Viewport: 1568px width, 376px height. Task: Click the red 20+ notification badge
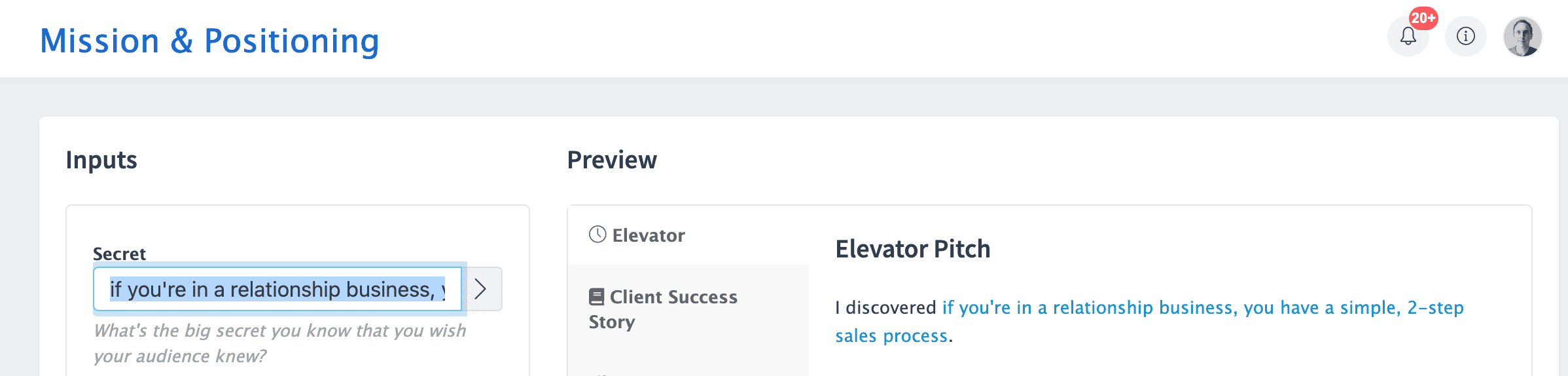[x=1423, y=18]
